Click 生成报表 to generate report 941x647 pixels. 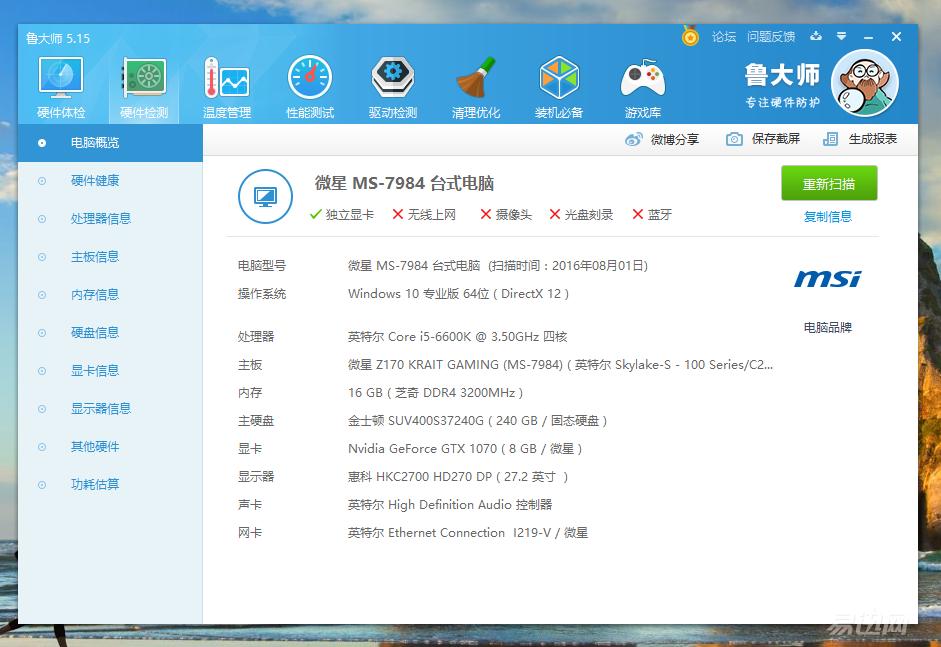[x=861, y=140]
